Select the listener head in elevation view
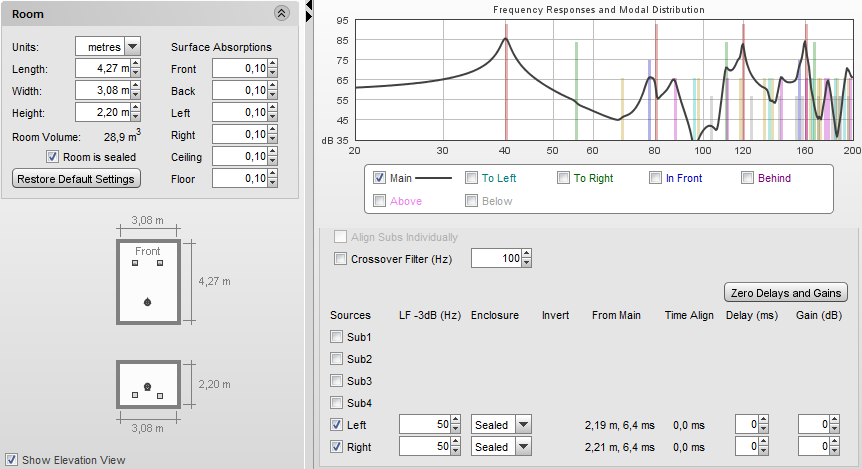 pos(148,386)
